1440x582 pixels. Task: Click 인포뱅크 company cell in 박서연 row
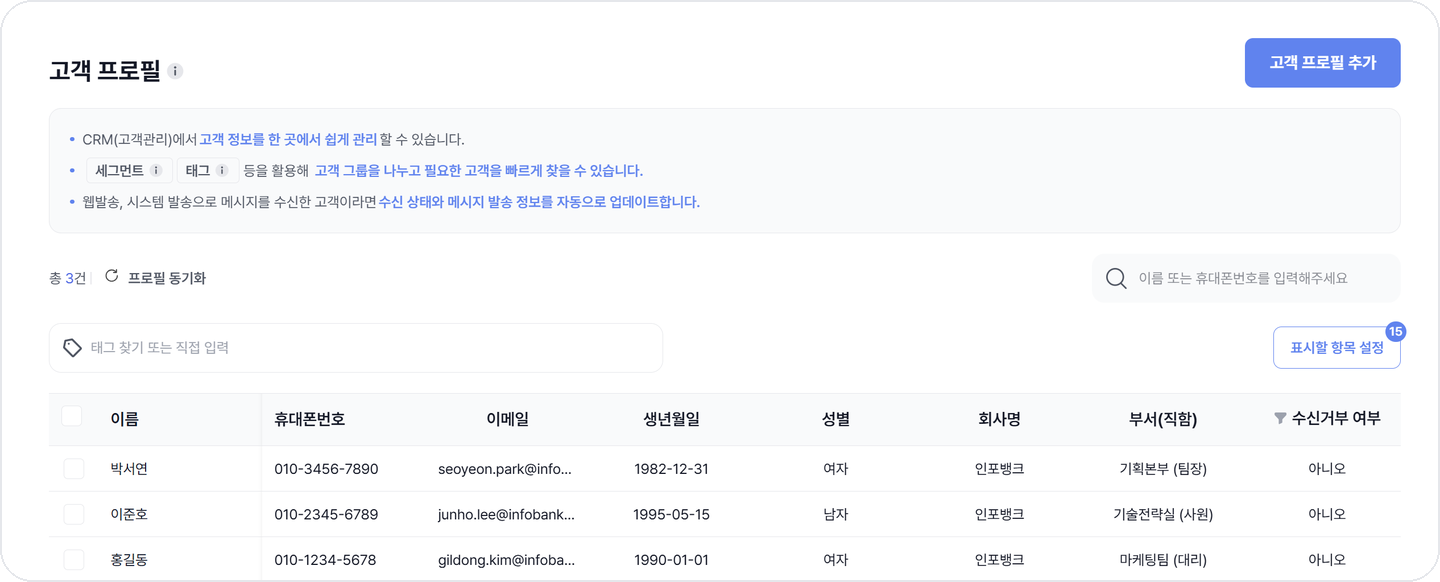pyautogui.click(x=999, y=469)
